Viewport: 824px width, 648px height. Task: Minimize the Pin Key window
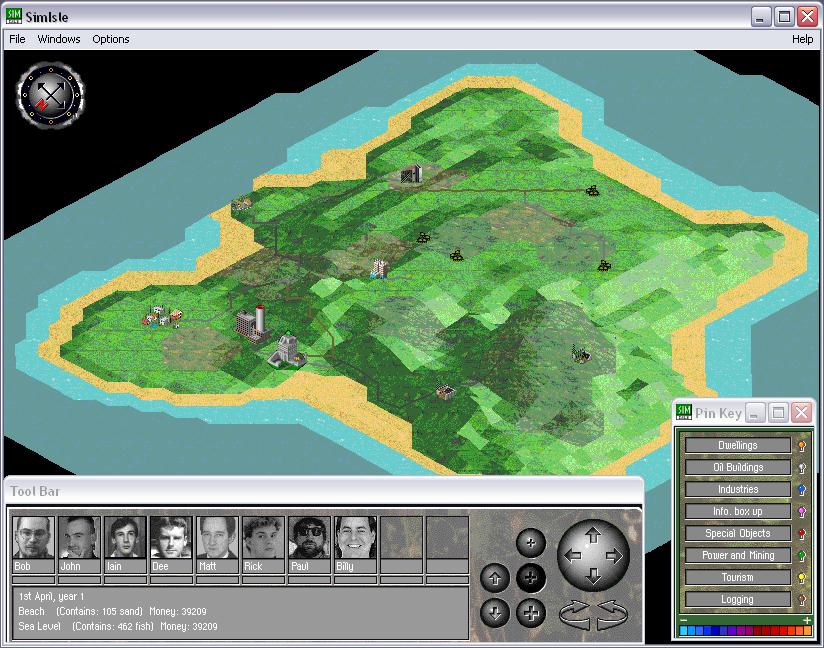click(755, 413)
